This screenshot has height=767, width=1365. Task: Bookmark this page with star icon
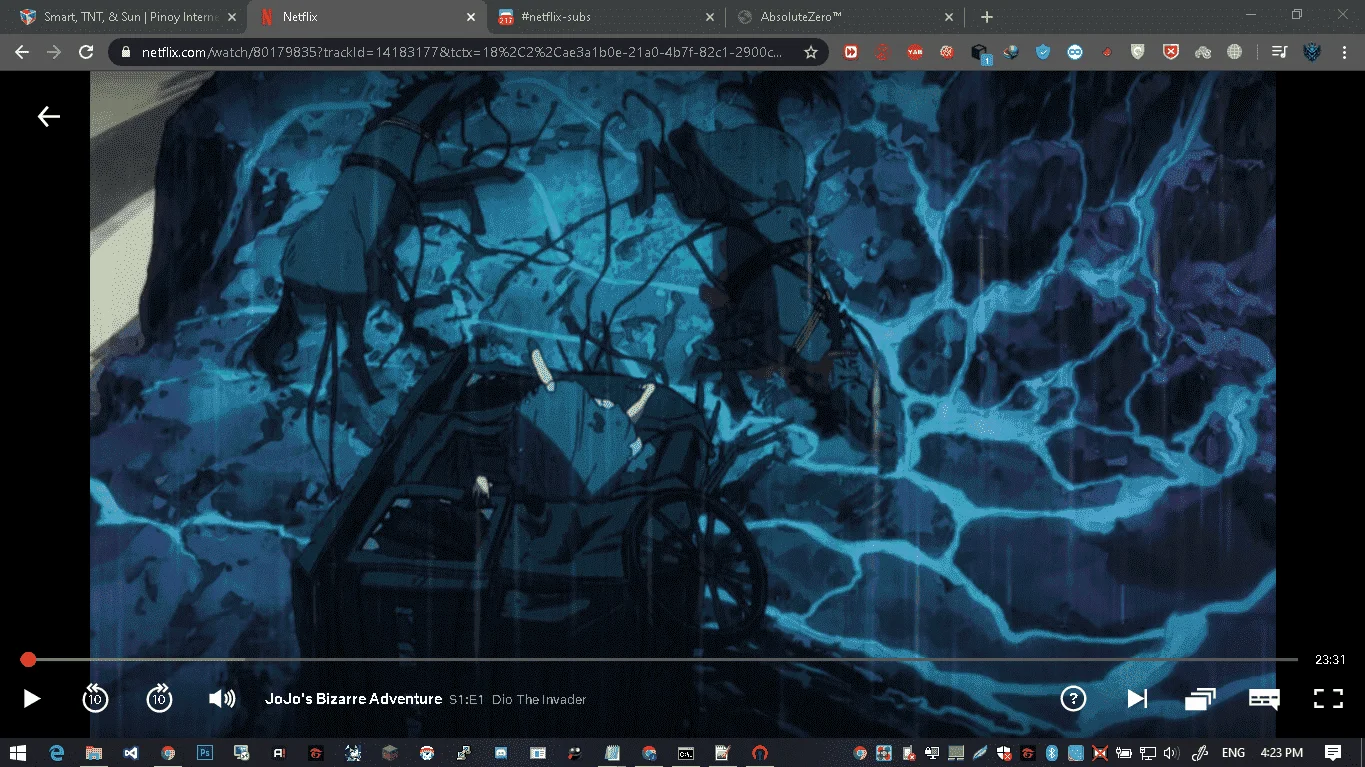[811, 52]
